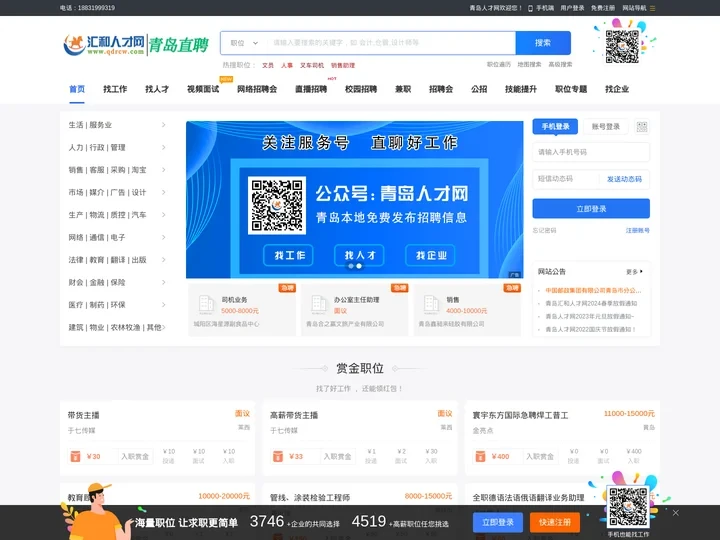Open the 职位 search type dropdown
Screen dimensions: 720x540
pyautogui.click(x=244, y=43)
